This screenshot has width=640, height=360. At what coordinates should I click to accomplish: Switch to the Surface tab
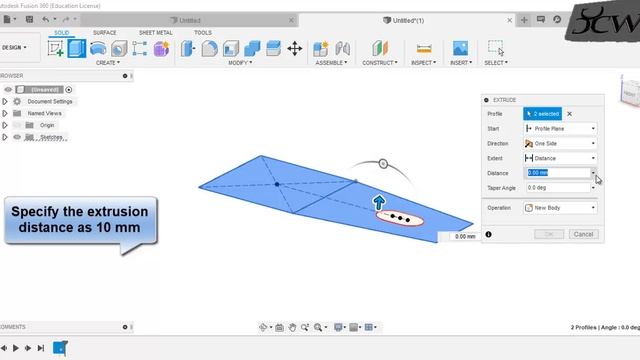coord(104,32)
